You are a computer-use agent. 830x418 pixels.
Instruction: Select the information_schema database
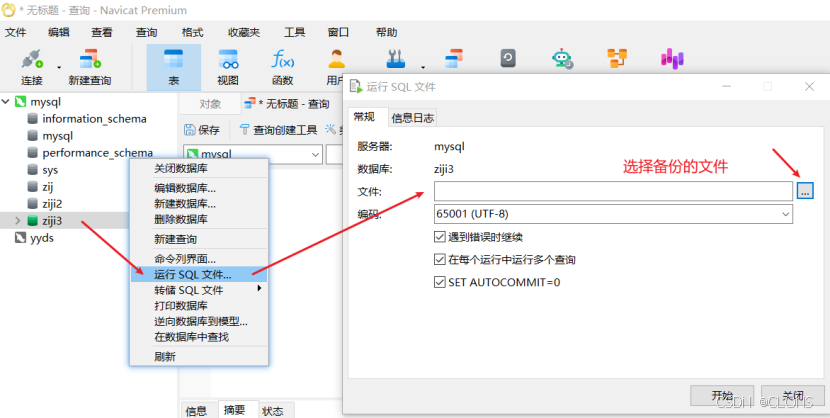pos(94,119)
